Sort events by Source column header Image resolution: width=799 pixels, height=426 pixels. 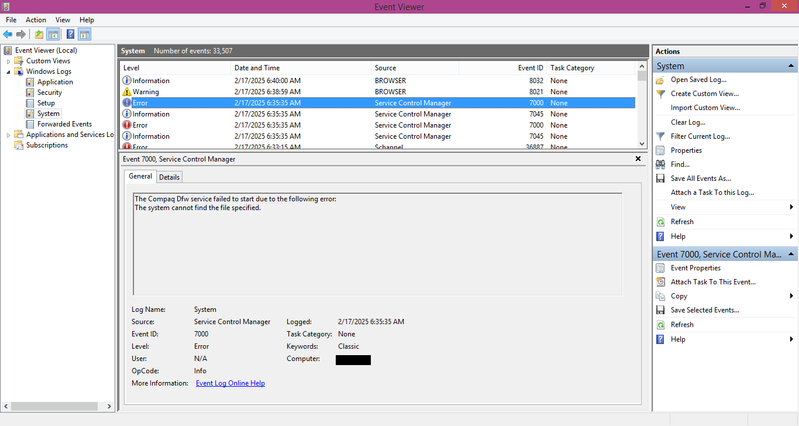click(415, 68)
